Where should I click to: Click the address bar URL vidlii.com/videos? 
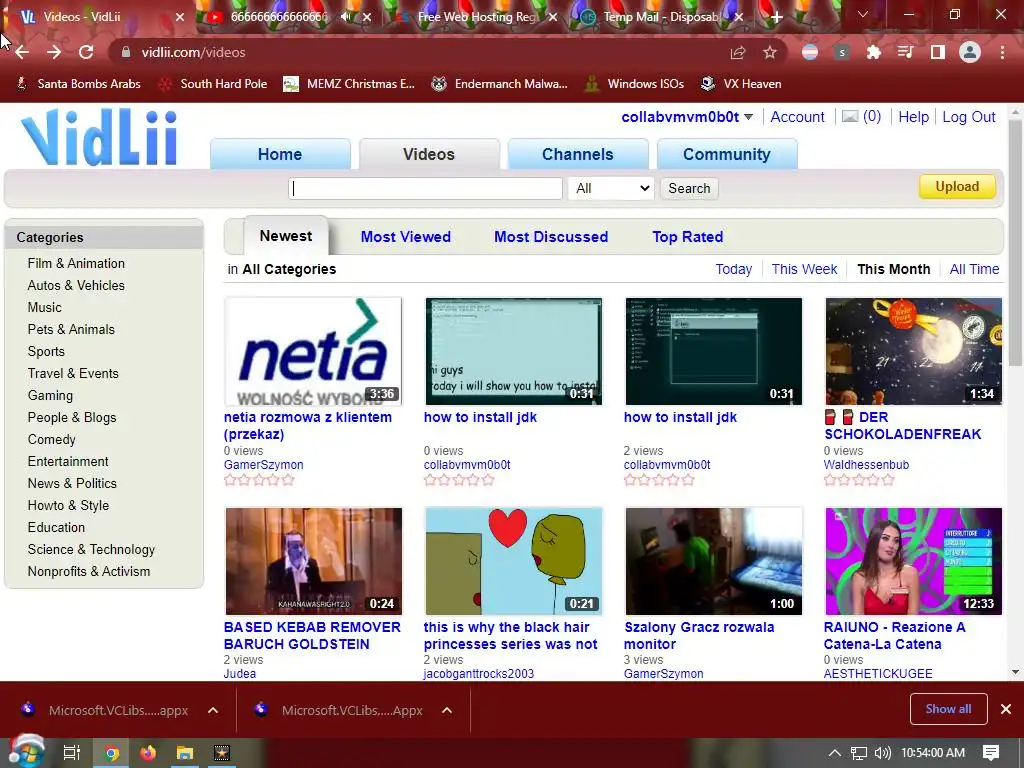[x=193, y=52]
